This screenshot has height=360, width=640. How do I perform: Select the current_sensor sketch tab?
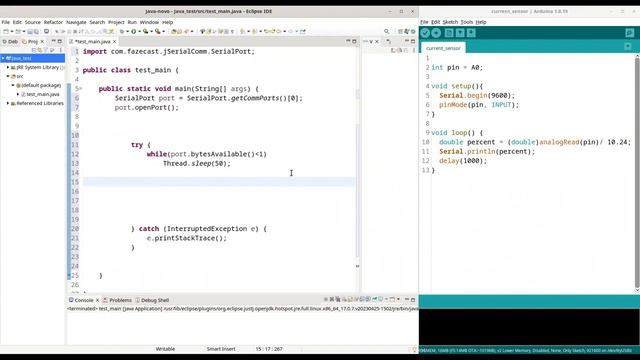click(x=443, y=48)
